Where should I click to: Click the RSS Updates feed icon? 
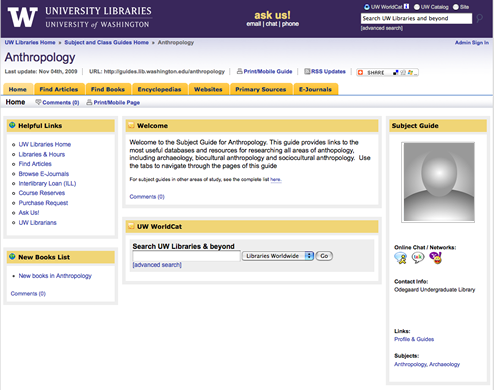point(307,71)
